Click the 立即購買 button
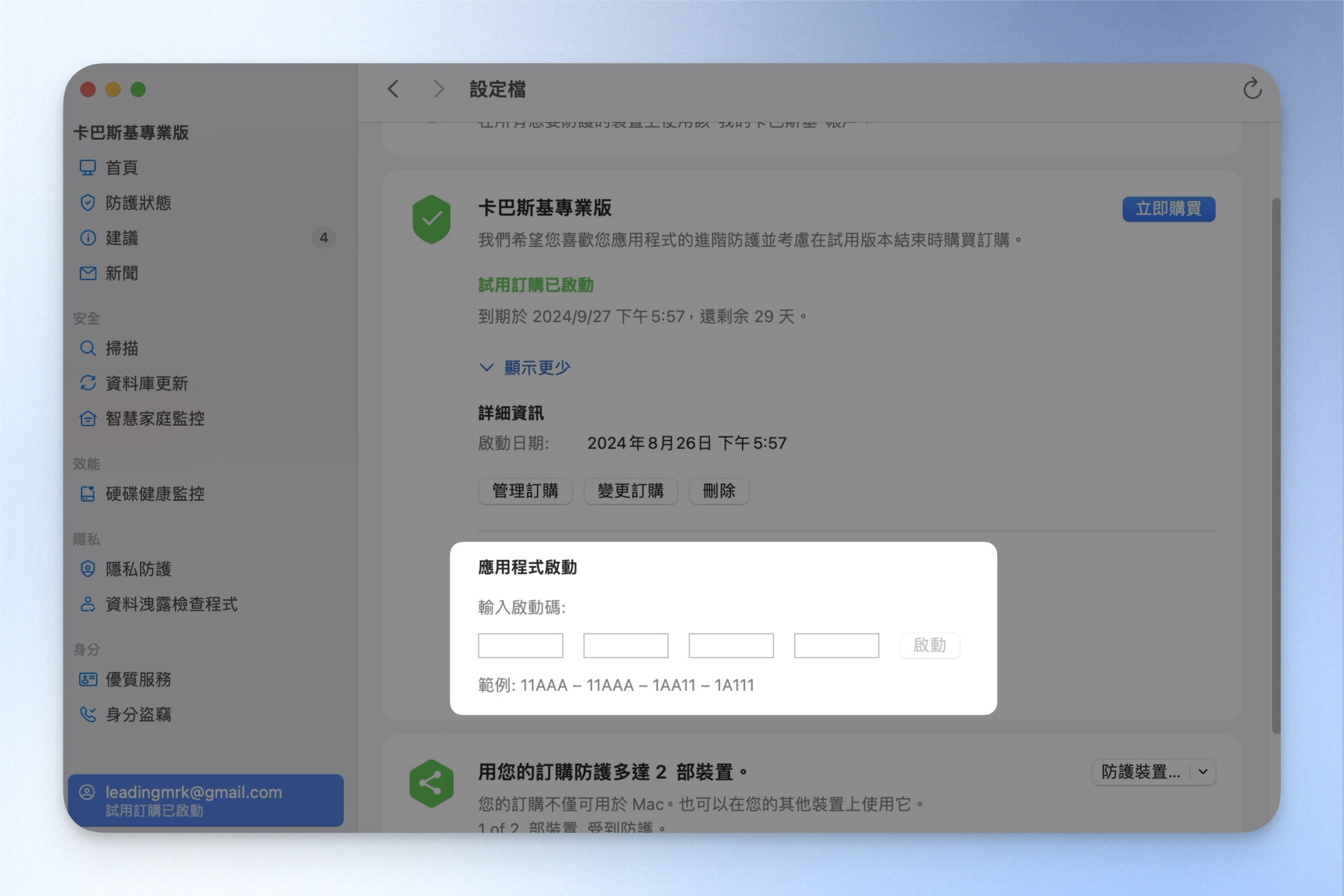 (1168, 209)
